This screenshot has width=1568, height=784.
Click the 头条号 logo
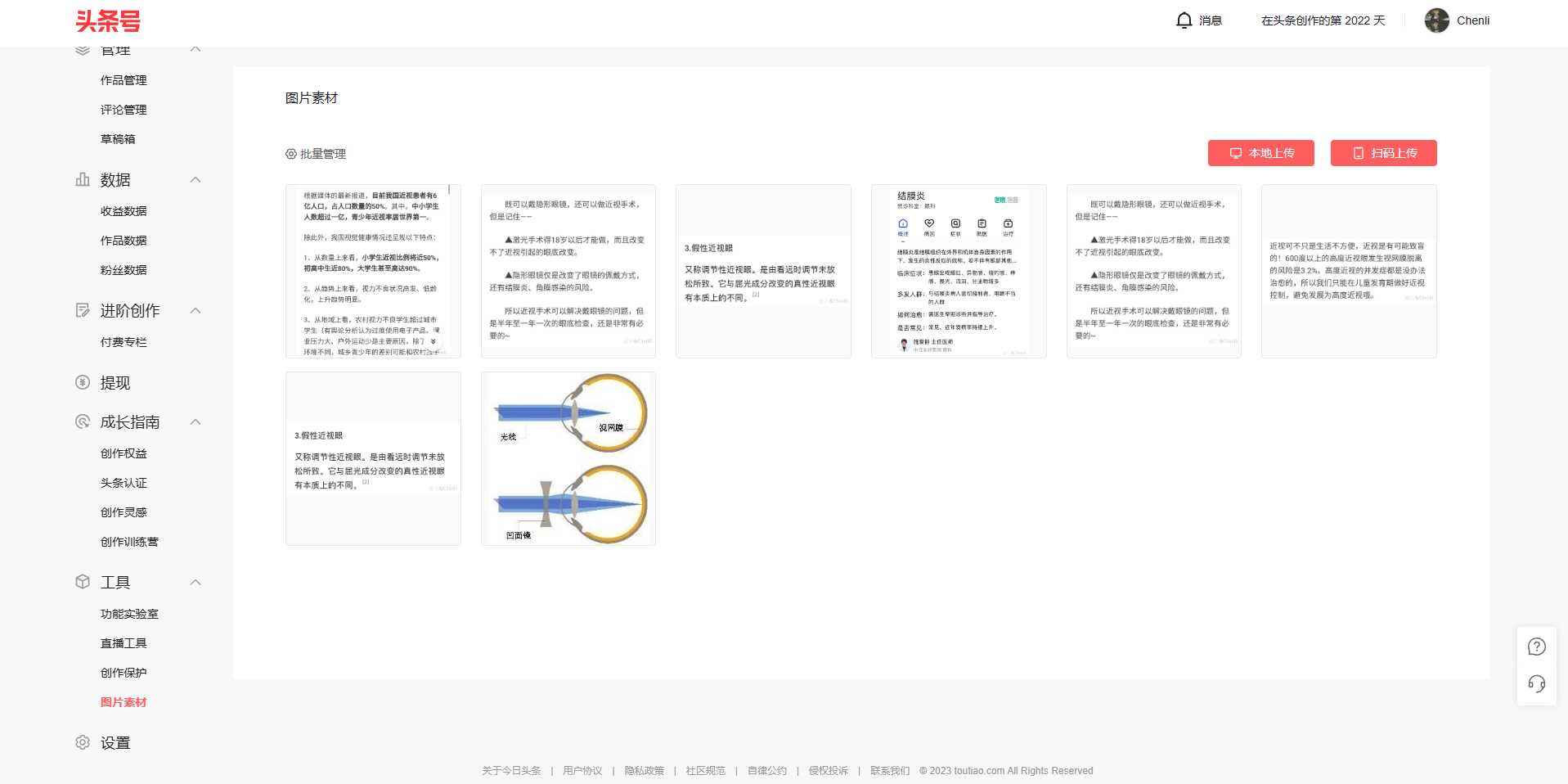tap(108, 21)
